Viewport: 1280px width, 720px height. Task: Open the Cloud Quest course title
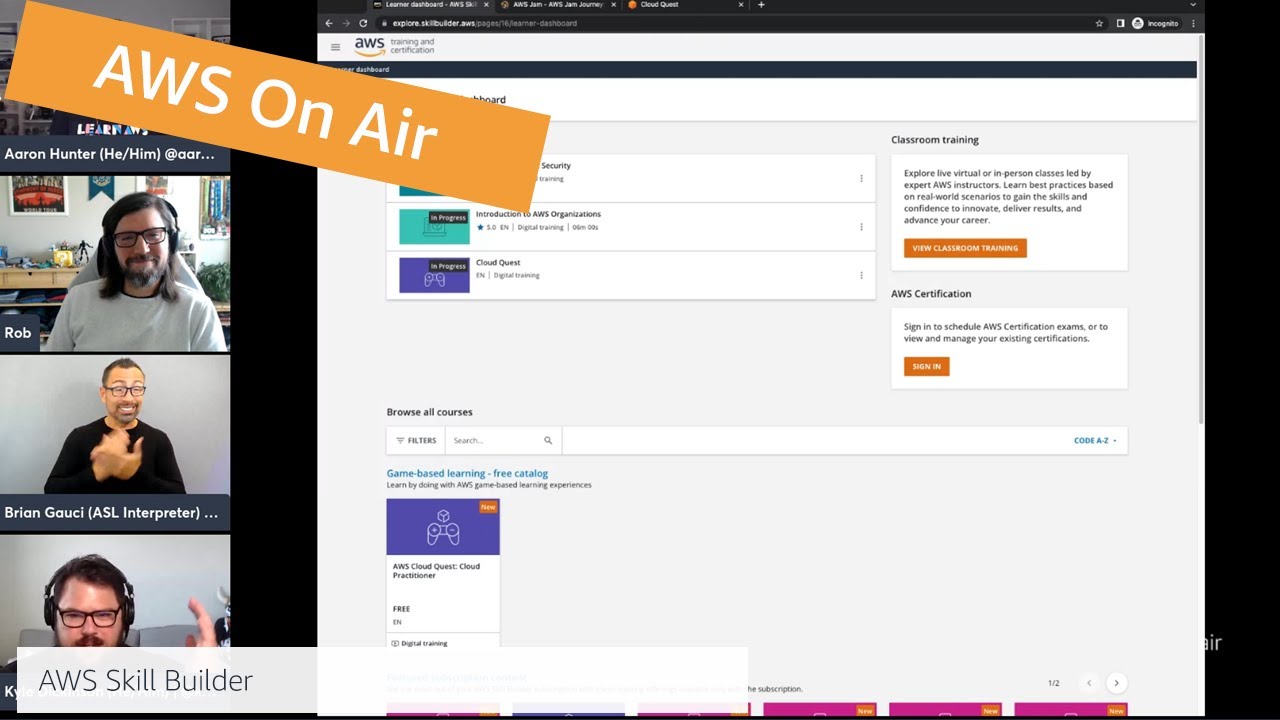click(x=498, y=263)
